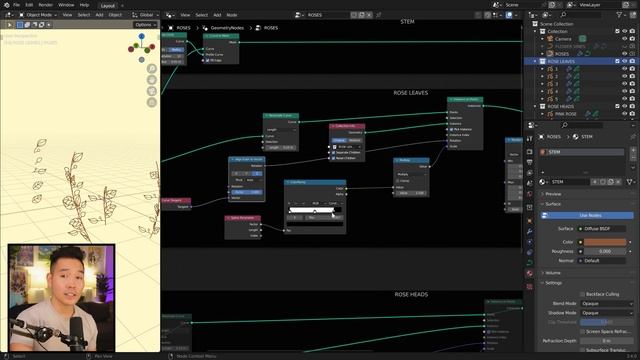The height and width of the screenshot is (360, 640).
Task: Open the Output properties tab
Action: [529, 162]
